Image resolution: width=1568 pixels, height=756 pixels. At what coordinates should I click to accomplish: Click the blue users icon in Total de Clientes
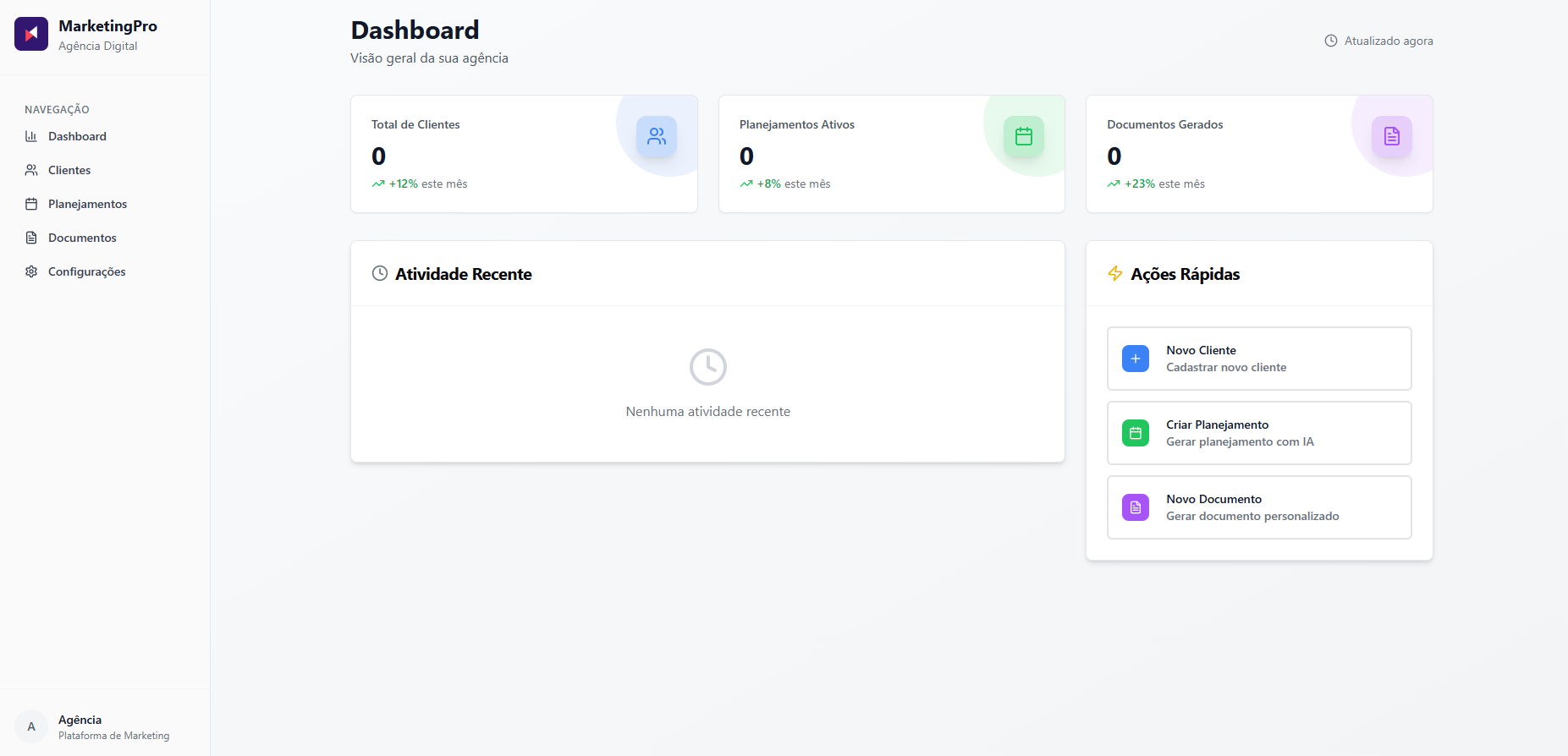pyautogui.click(x=657, y=136)
